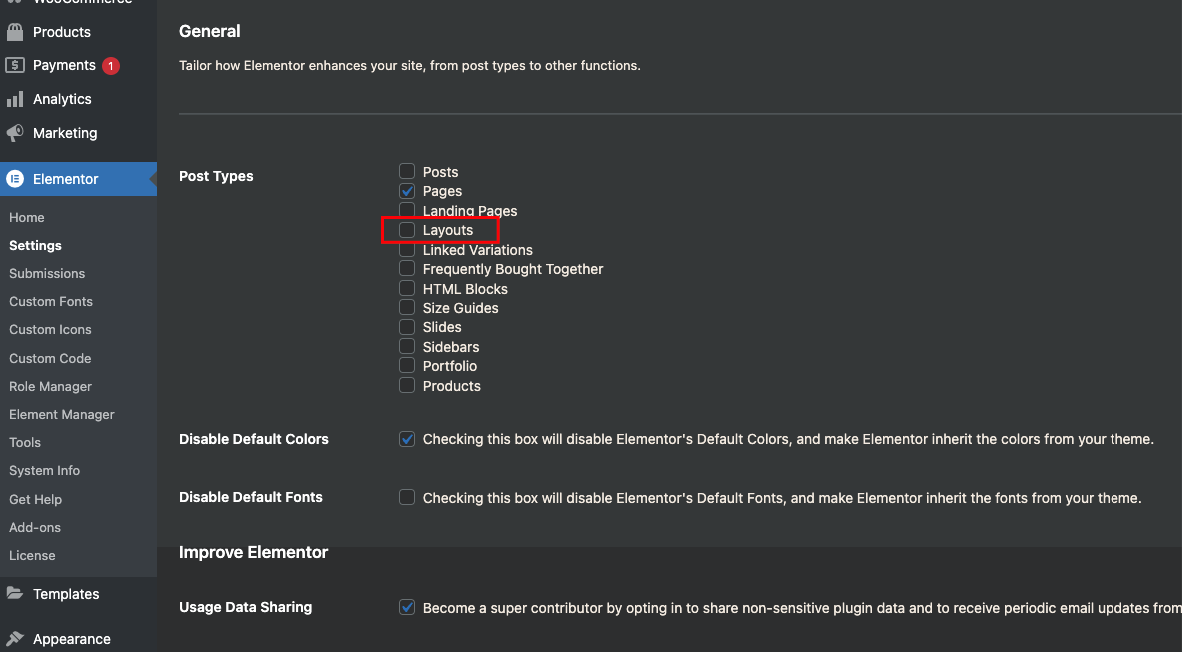Uncheck the Pages post type checkbox
Screen dimensions: 1182x652
(407, 191)
